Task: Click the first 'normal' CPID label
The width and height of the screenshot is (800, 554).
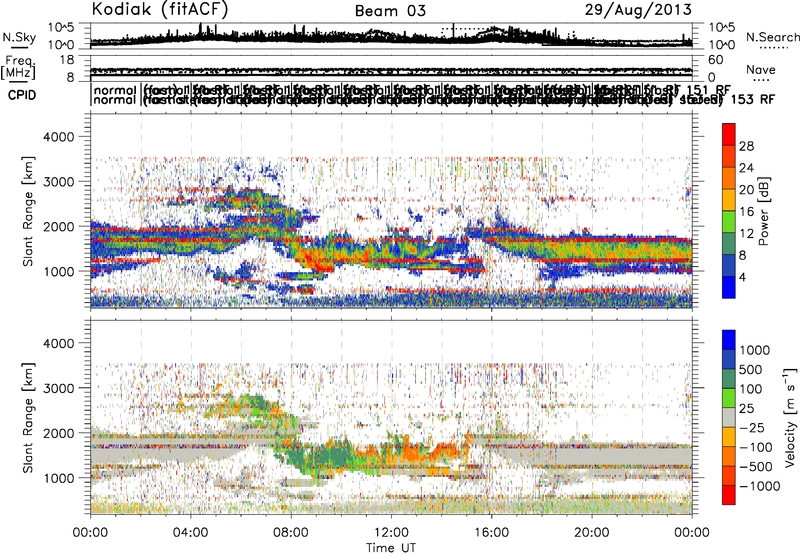Action: (115, 90)
